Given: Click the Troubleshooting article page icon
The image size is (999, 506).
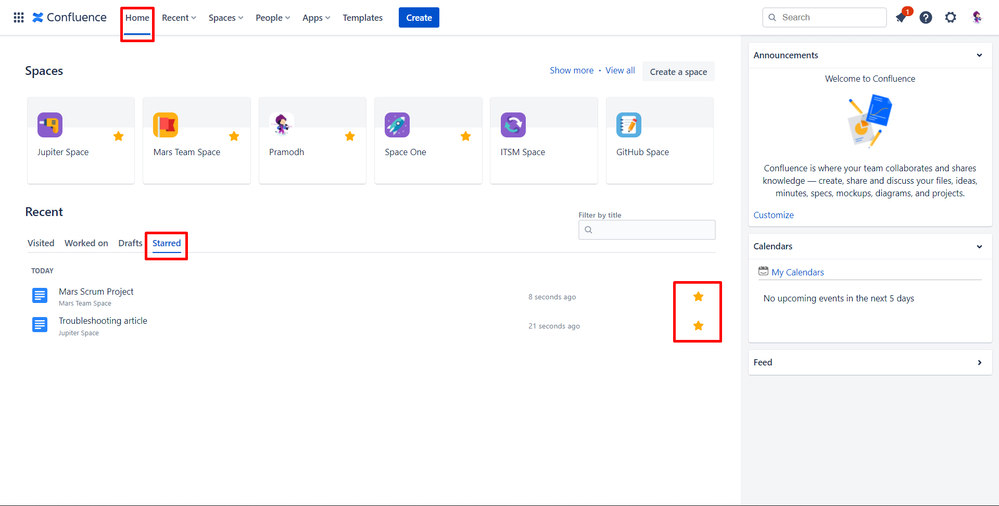Looking at the screenshot, I should (x=40, y=325).
